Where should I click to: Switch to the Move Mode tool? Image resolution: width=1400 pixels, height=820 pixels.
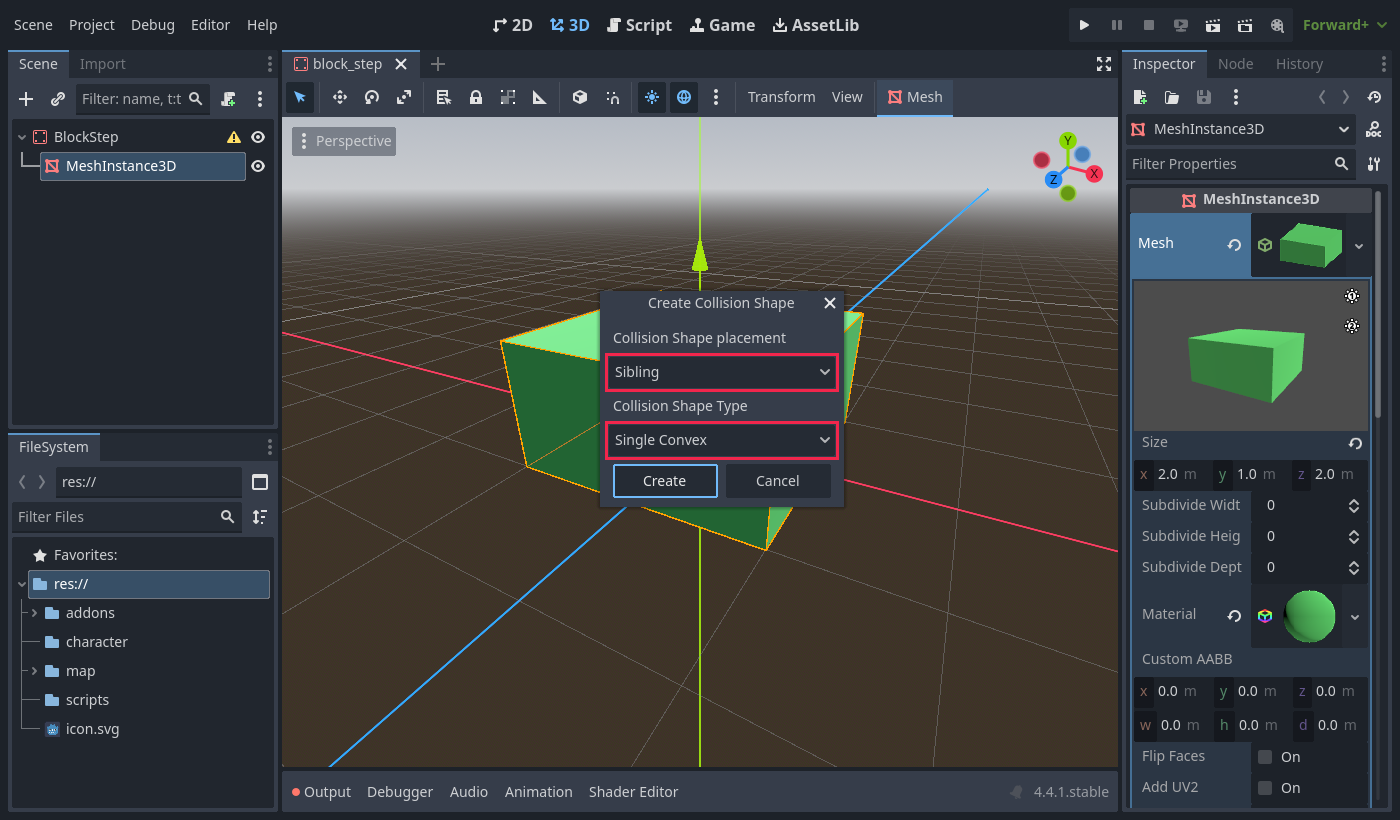339,97
